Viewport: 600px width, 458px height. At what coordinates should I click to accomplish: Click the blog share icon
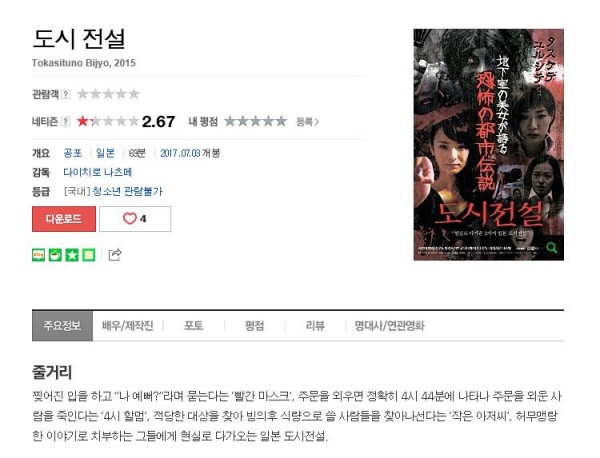tap(38, 255)
